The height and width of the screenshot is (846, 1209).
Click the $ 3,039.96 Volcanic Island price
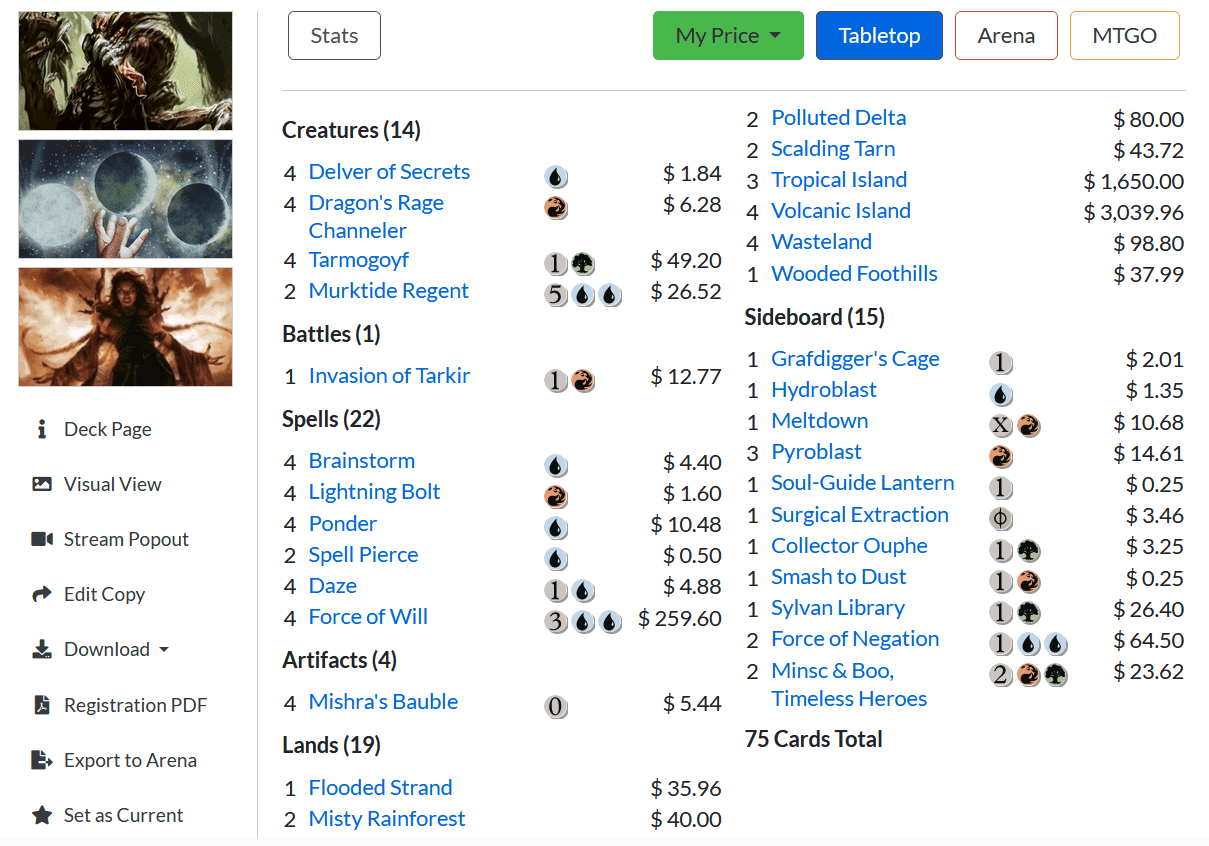(1134, 212)
